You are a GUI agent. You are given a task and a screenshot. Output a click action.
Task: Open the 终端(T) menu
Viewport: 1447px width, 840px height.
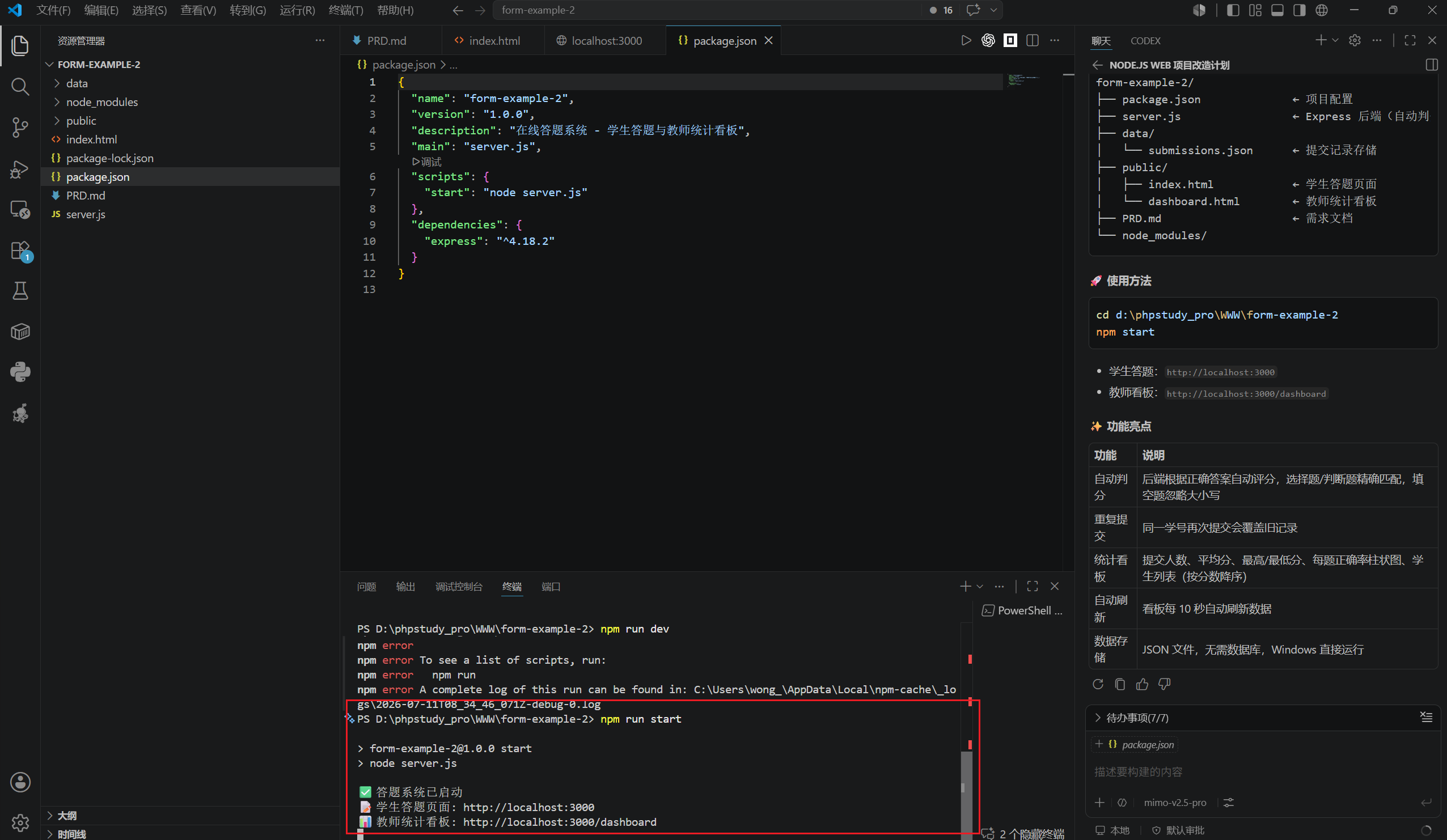(346, 10)
